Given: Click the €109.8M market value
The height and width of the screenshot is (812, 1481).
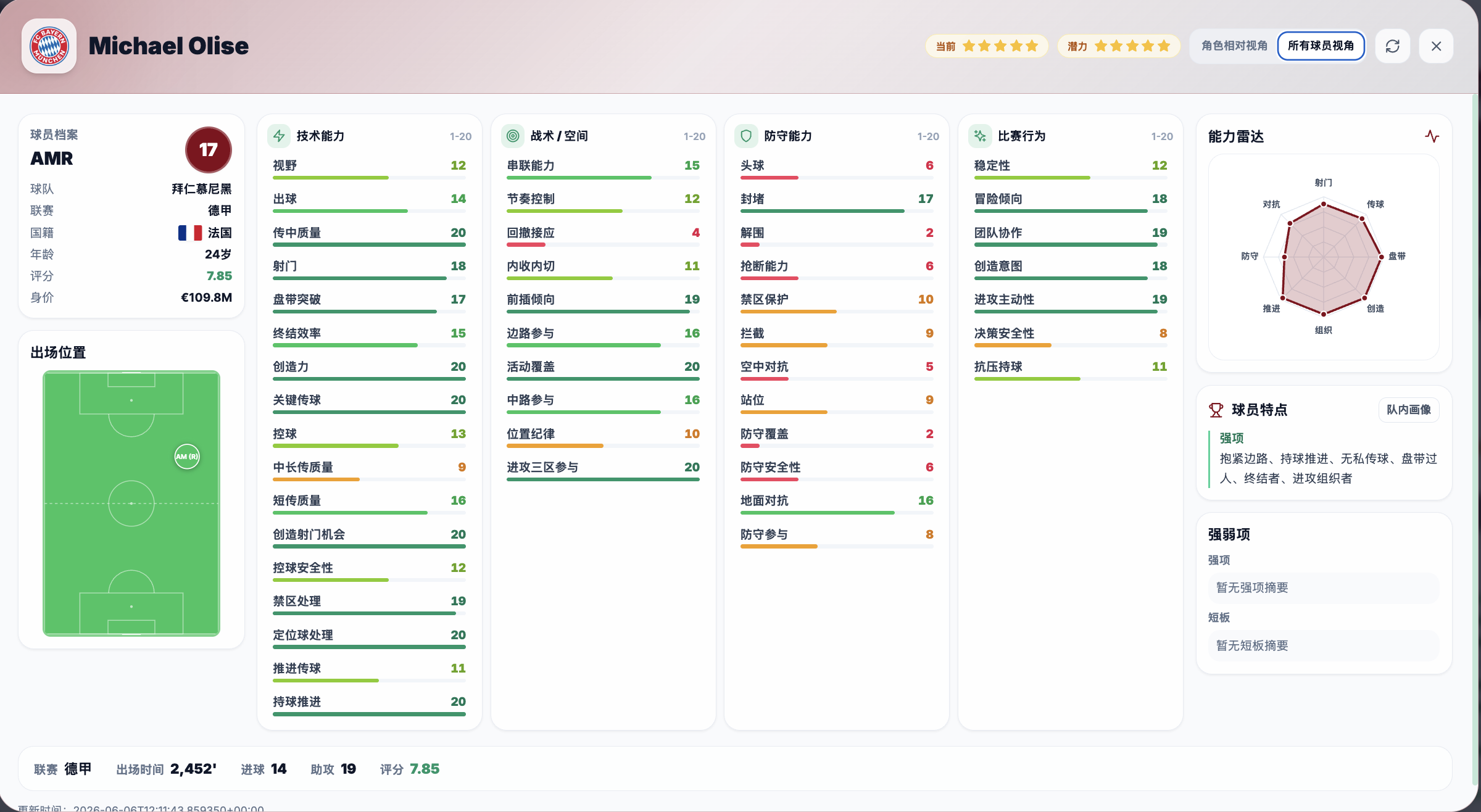Looking at the screenshot, I should pyautogui.click(x=206, y=297).
